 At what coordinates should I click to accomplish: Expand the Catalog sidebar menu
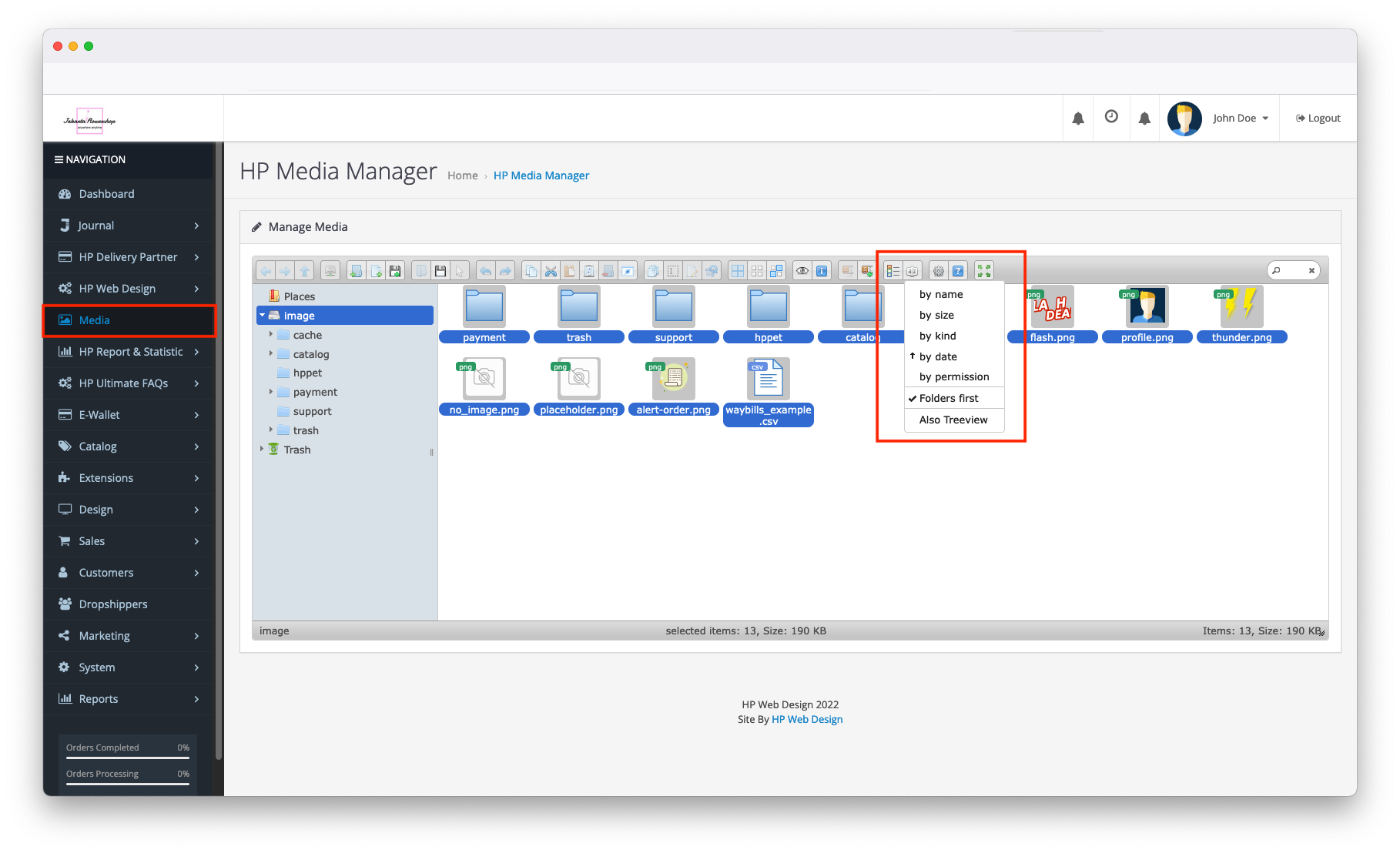point(128,447)
